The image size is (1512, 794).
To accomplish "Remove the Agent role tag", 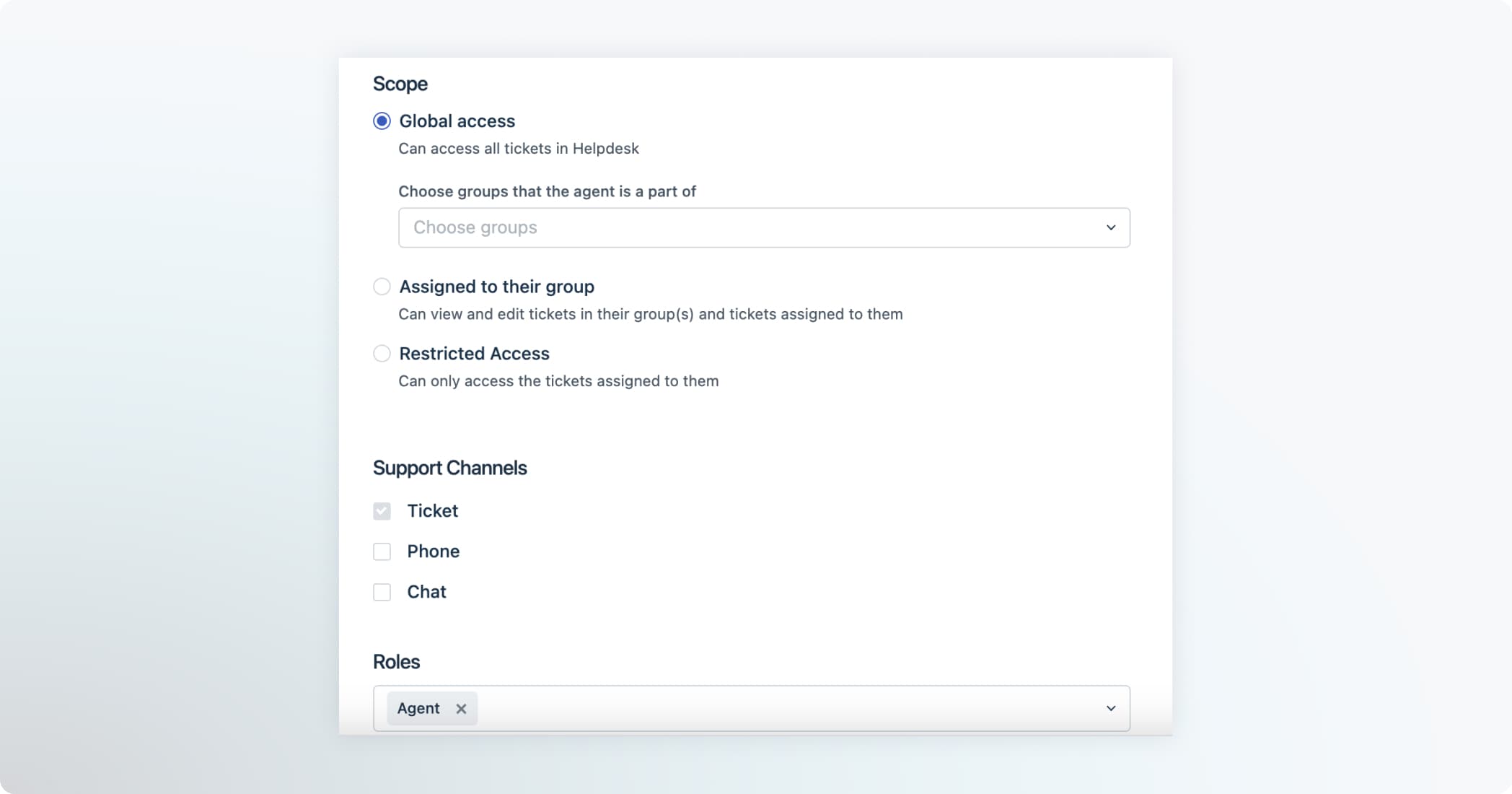I will (461, 709).
